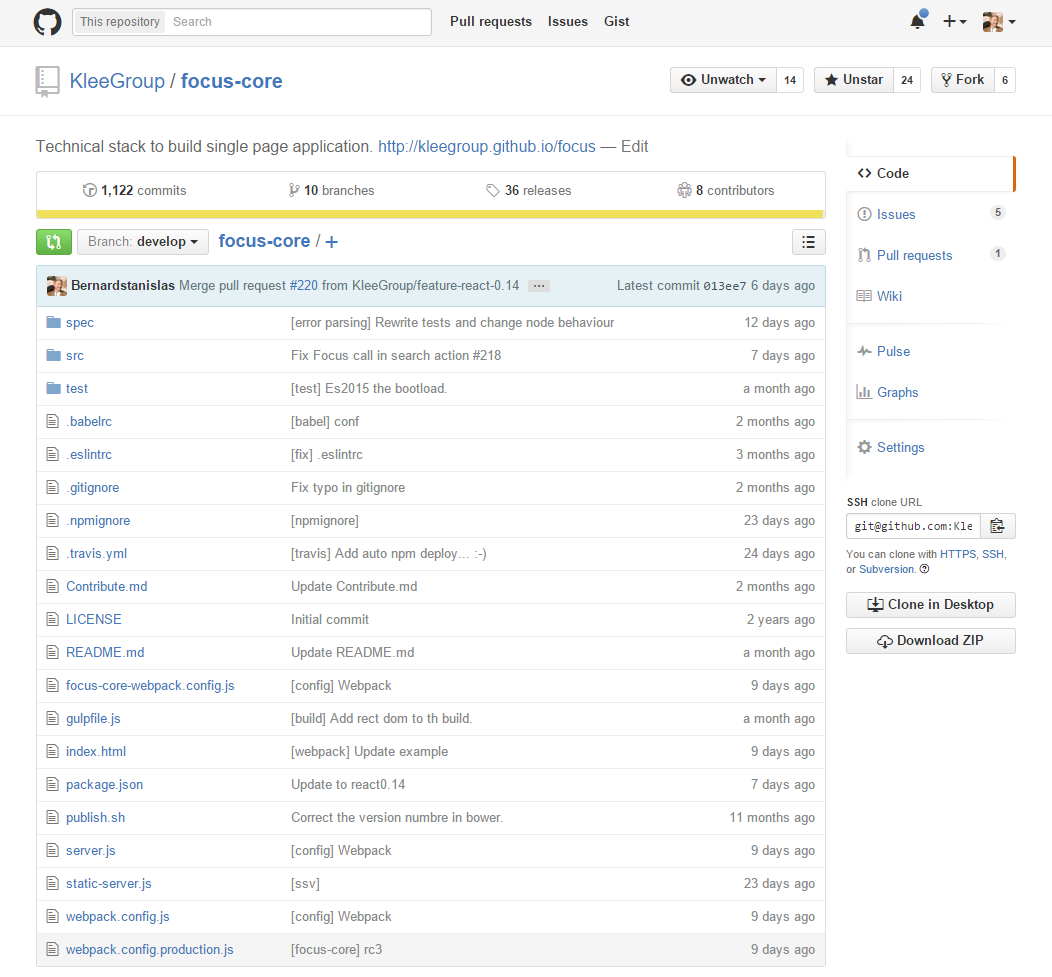1052x977 pixels.
Task: Click the Bernardstanislas avatar in the commit bar
Action: [x=57, y=286]
